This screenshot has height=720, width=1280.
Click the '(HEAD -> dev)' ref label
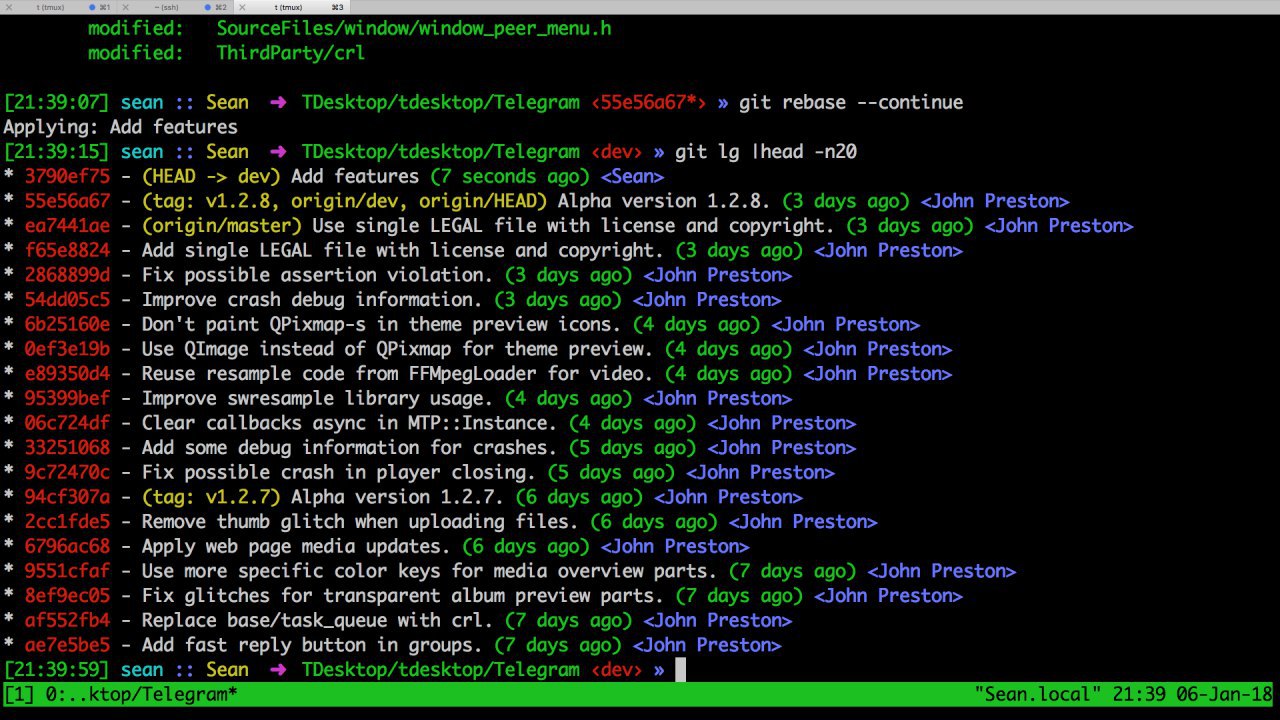(x=211, y=176)
